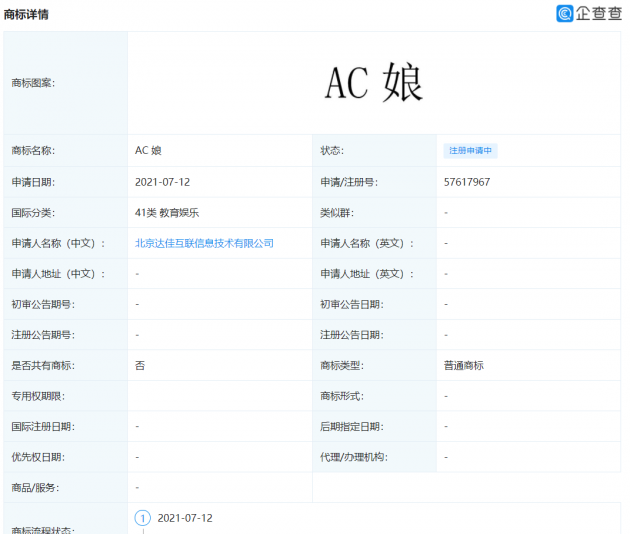Click the 代理/办理机构 label
Image resolution: width=630 pixels, height=534 pixels.
354,457
